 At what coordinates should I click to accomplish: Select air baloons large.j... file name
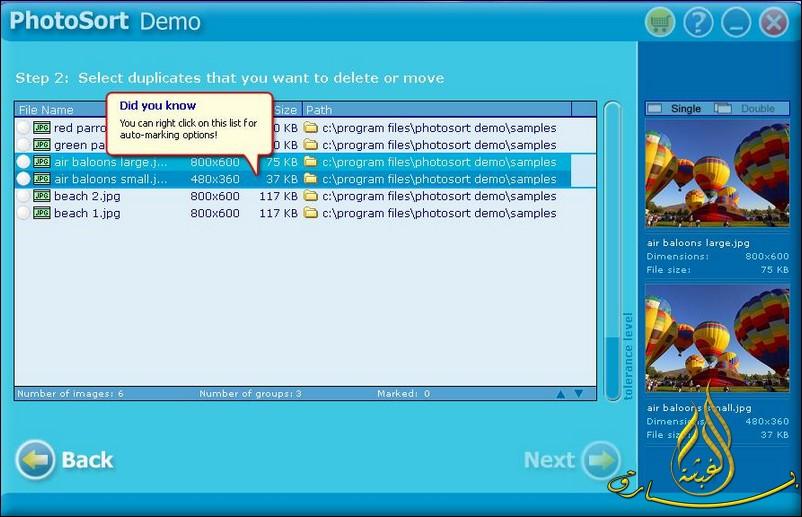pos(110,162)
